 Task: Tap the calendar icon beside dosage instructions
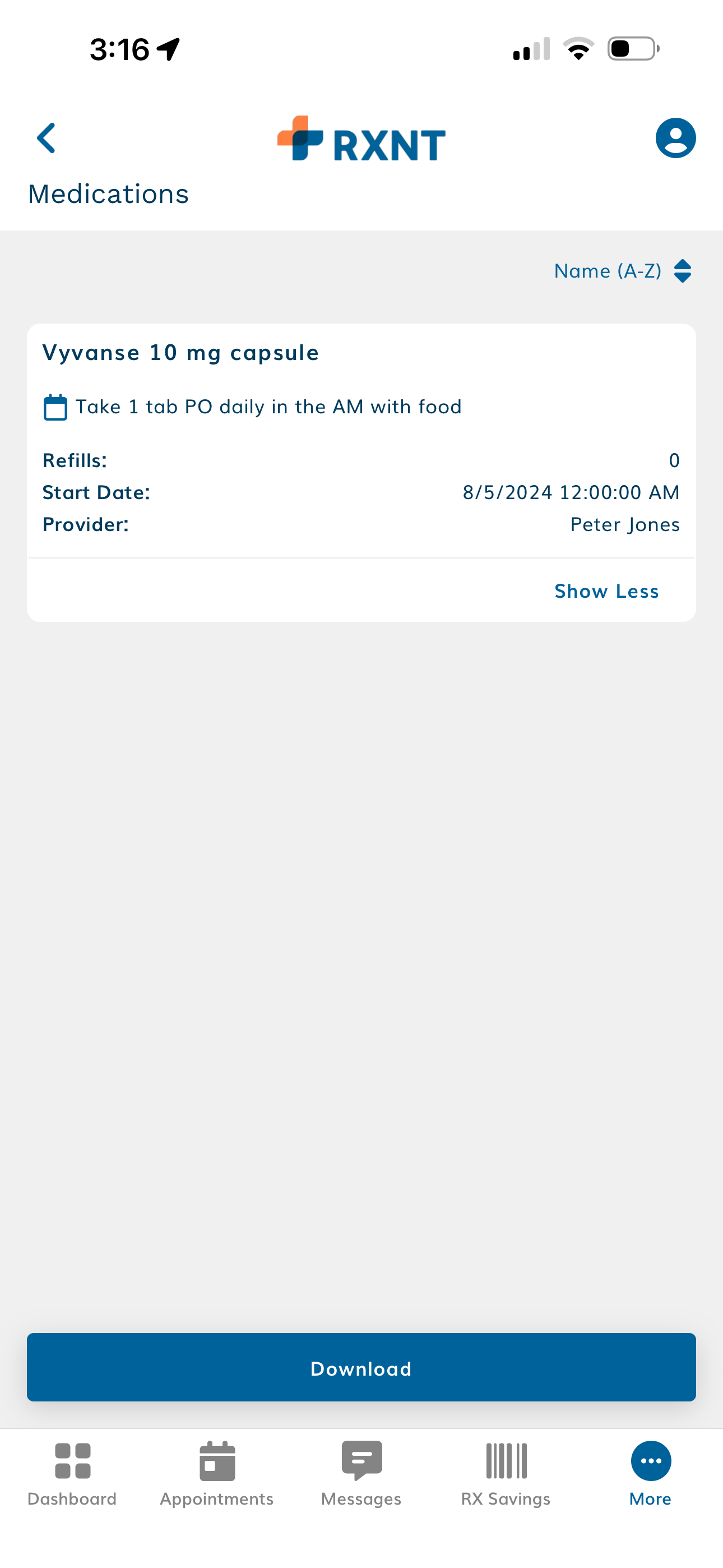55,407
